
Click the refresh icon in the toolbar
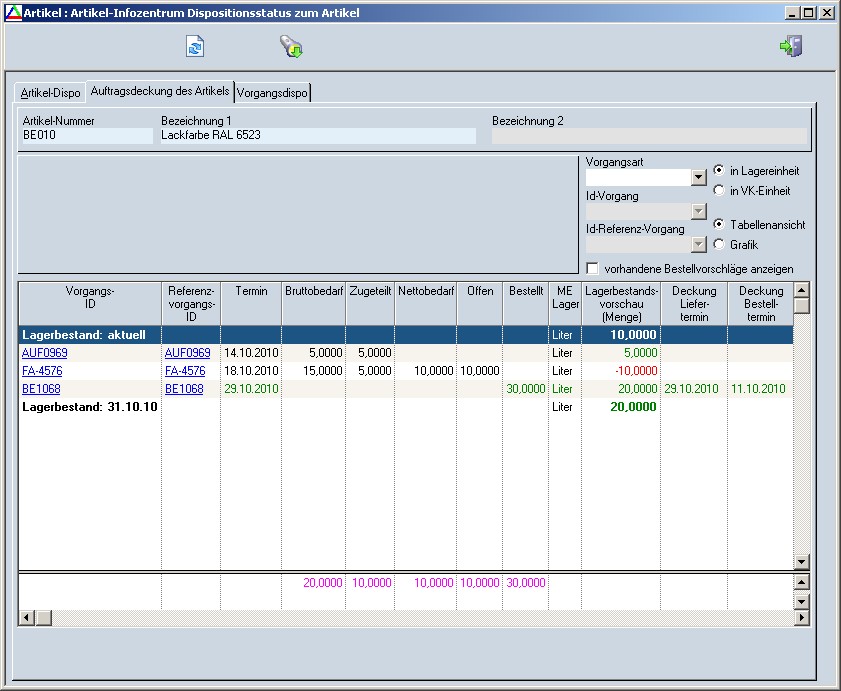195,46
